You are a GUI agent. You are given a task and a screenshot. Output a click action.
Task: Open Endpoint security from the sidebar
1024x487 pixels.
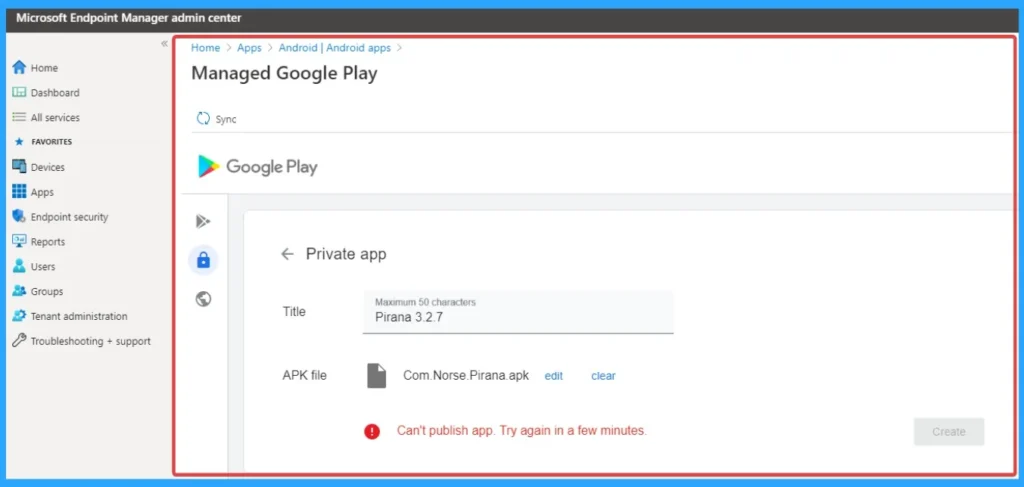(69, 217)
